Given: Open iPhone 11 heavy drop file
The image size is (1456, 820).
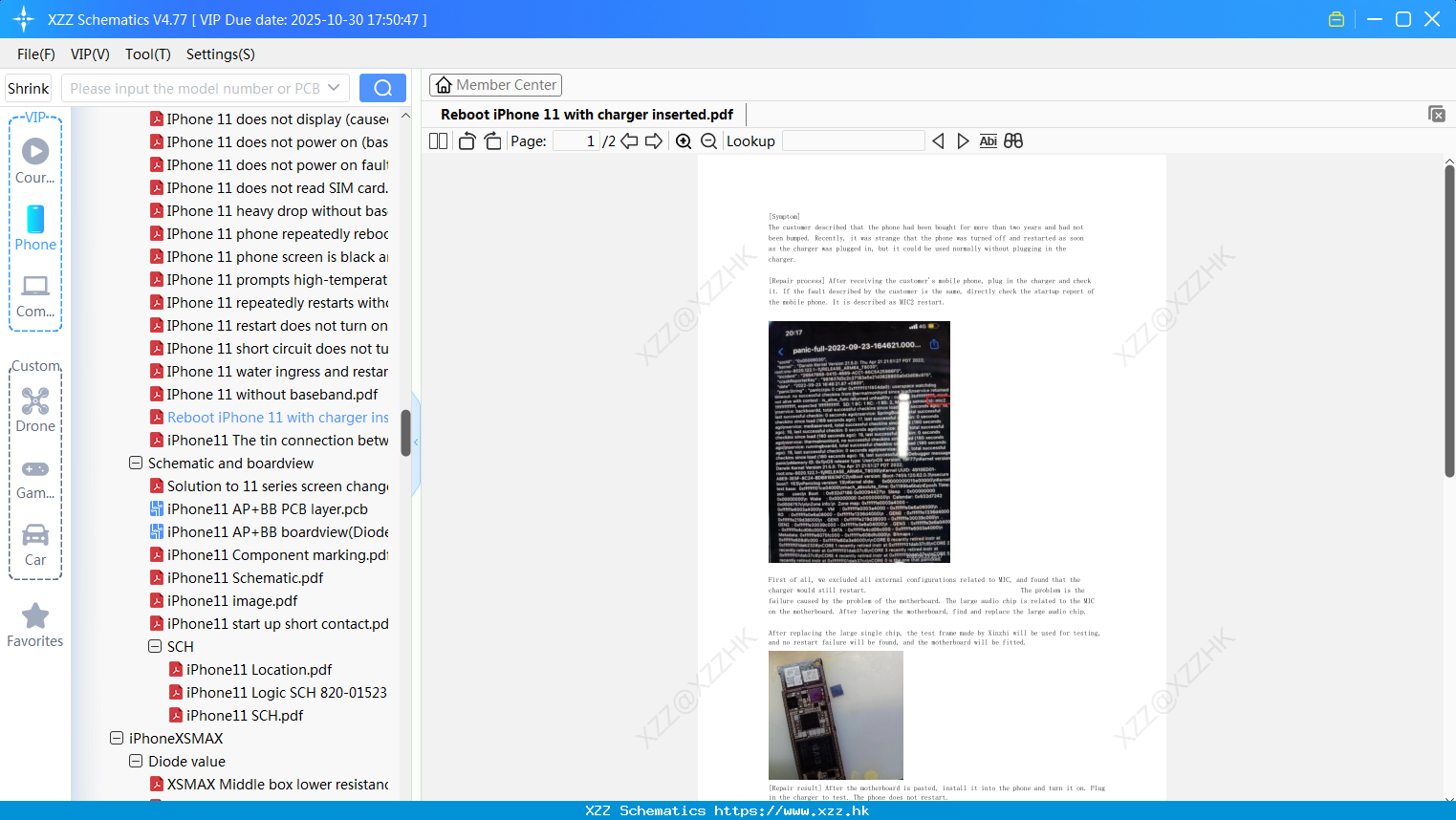Looking at the screenshot, I should [277, 210].
